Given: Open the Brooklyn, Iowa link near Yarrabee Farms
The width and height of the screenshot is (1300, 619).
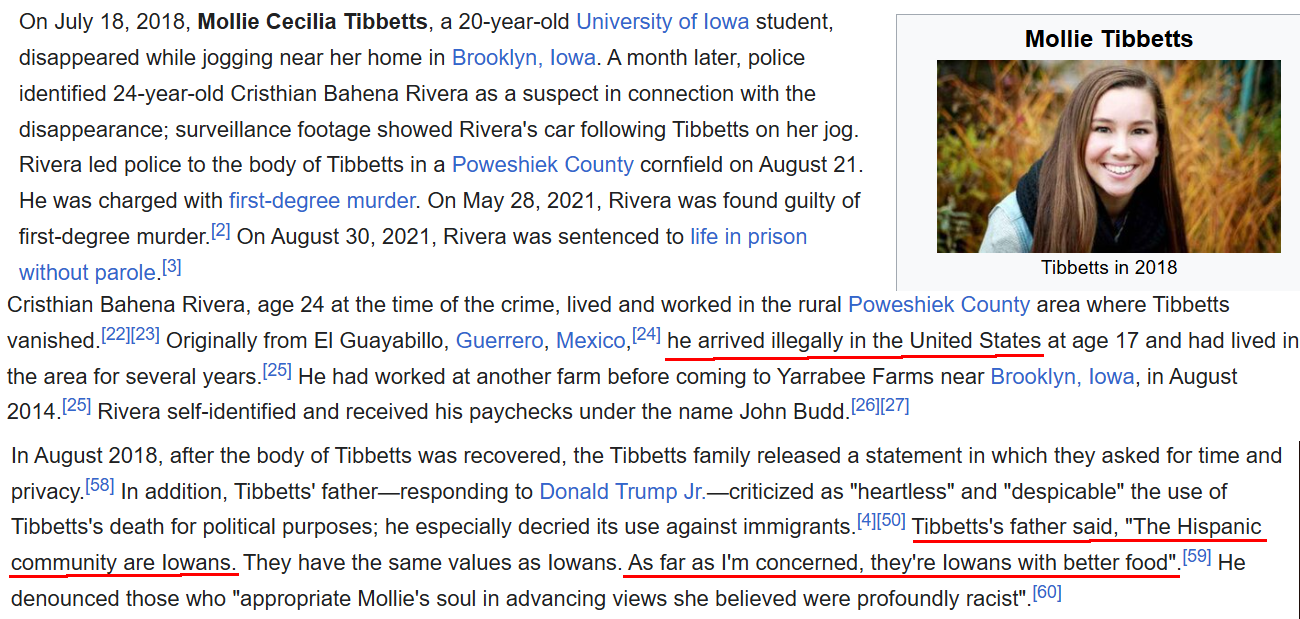Looking at the screenshot, I should pyautogui.click(x=1062, y=377).
